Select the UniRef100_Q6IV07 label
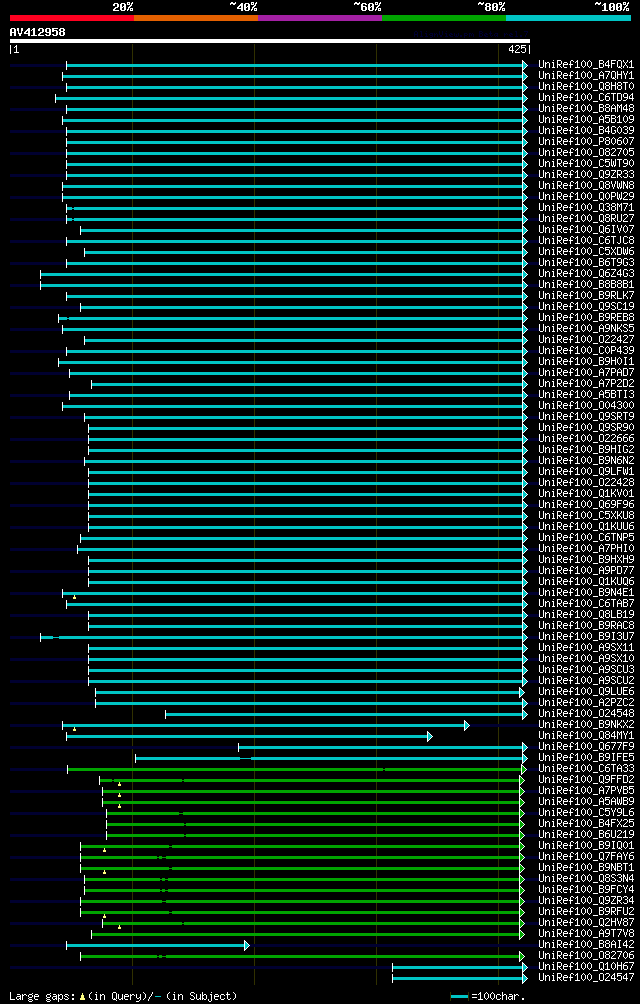The width and height of the screenshot is (640, 1004). [586, 229]
